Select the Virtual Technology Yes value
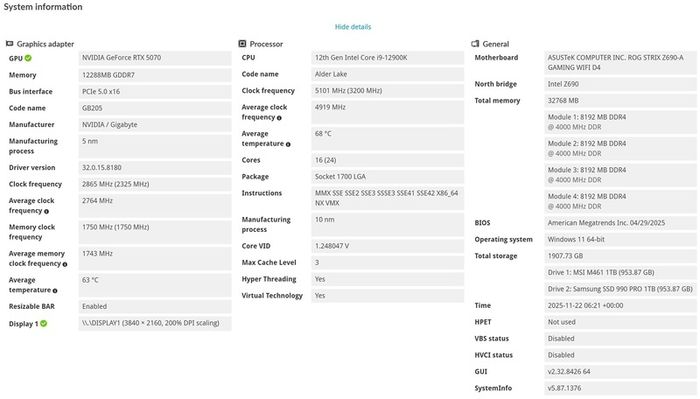 (x=388, y=295)
